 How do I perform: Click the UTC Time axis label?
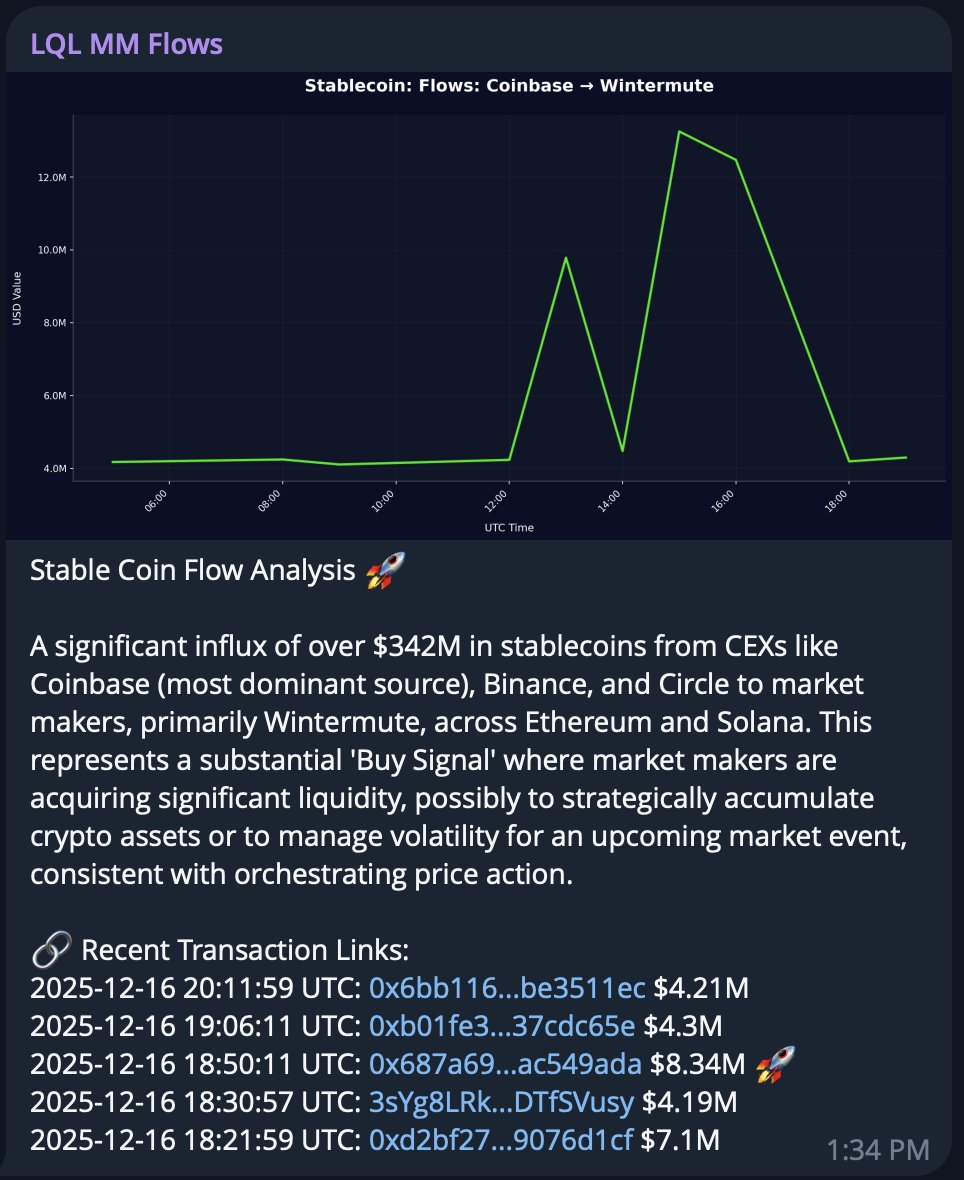tap(508, 527)
